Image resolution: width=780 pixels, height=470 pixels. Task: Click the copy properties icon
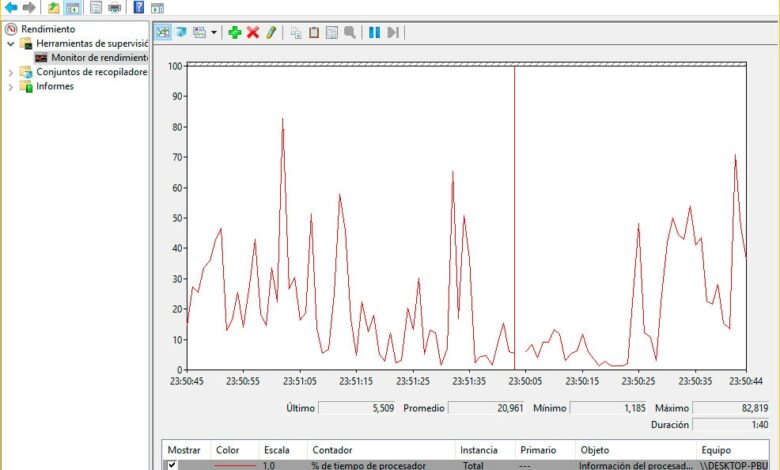click(x=296, y=33)
